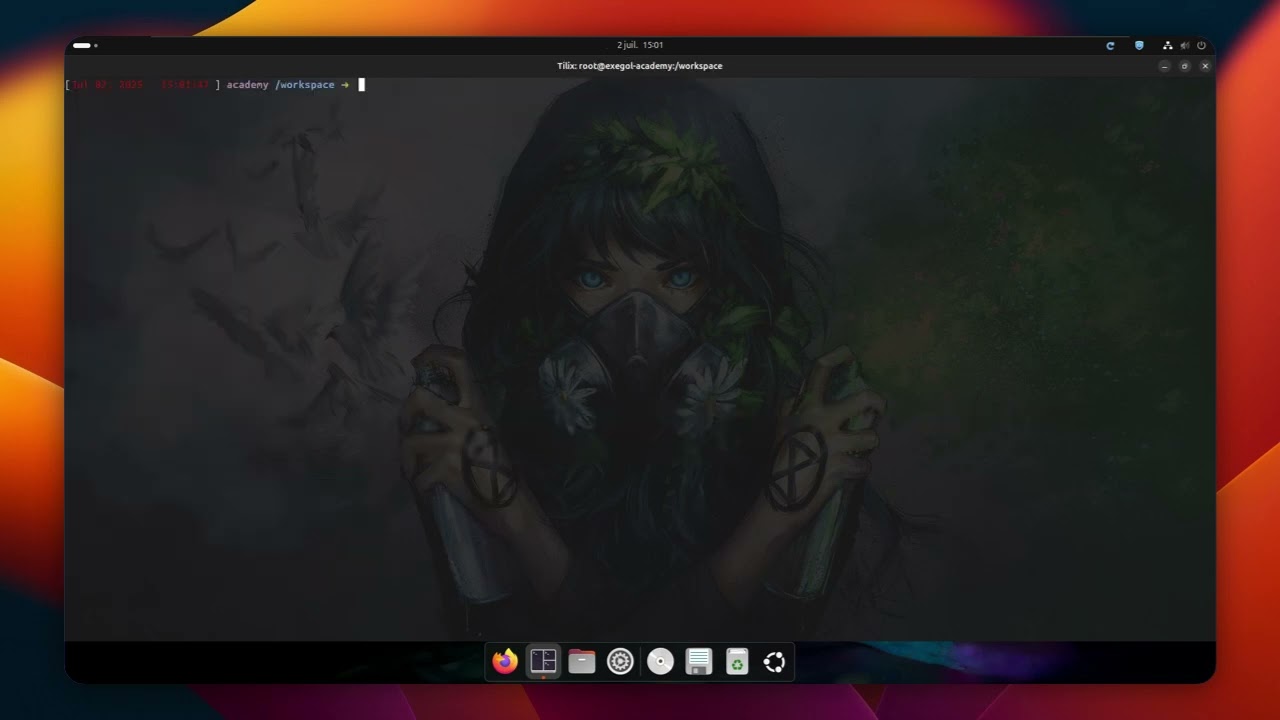Image resolution: width=1280 pixels, height=720 pixels.
Task: Open the blue shield tray indicator
Action: (1139, 45)
